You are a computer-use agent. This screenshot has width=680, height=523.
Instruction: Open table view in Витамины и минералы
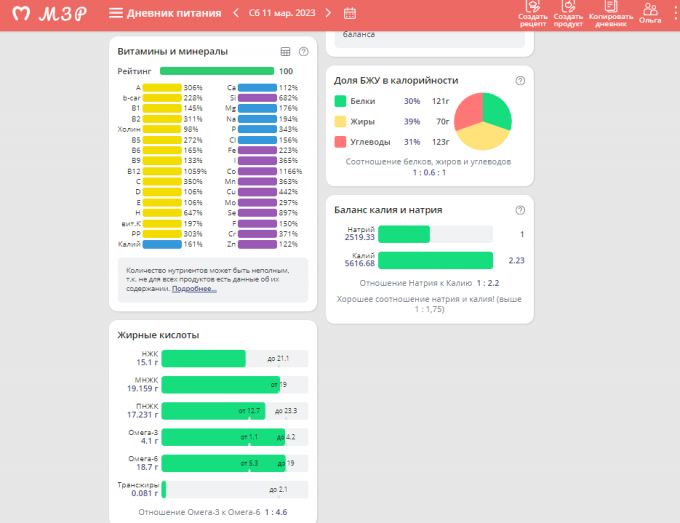point(285,51)
